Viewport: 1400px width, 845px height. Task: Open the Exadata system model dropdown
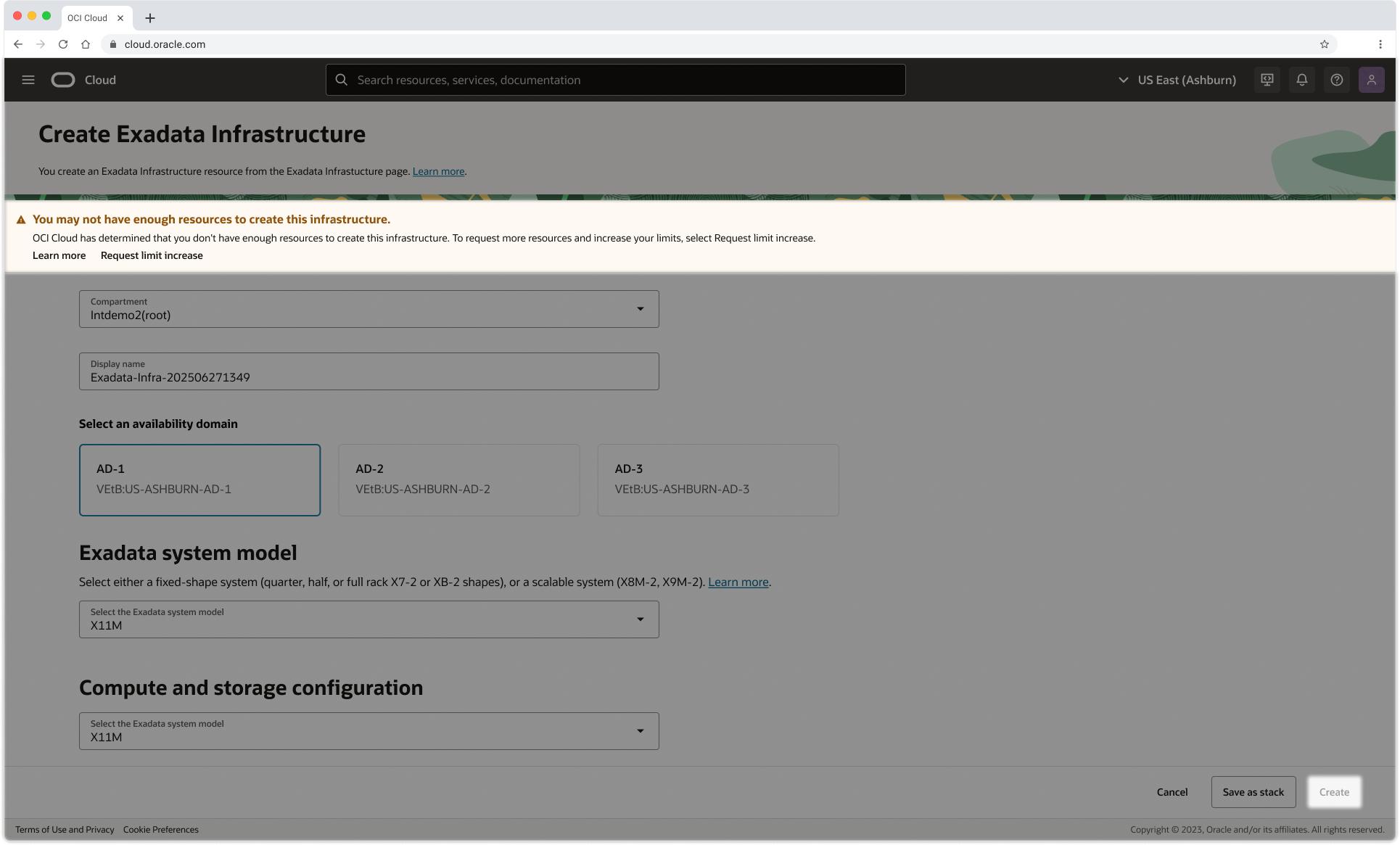pyautogui.click(x=368, y=619)
